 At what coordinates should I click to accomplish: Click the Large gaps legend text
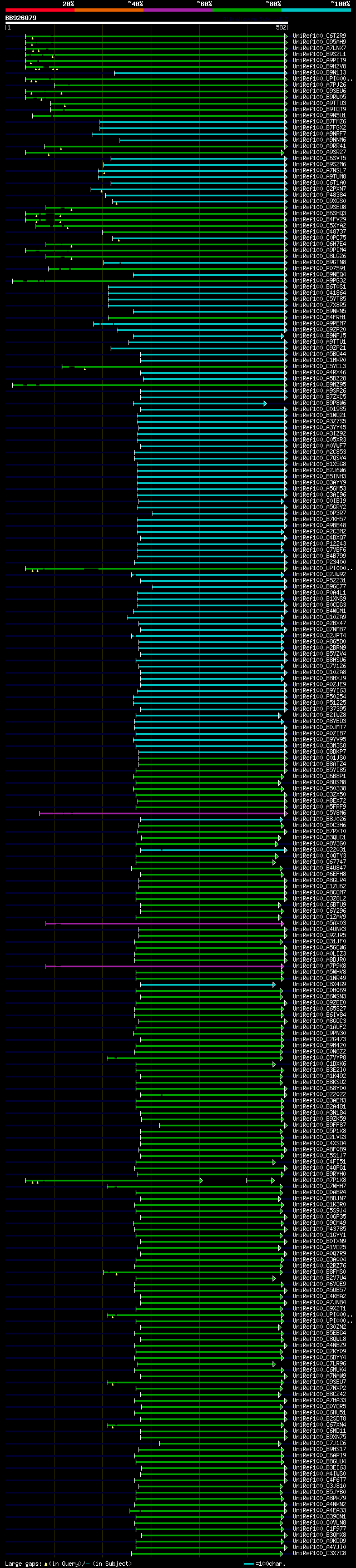click(x=24, y=1564)
